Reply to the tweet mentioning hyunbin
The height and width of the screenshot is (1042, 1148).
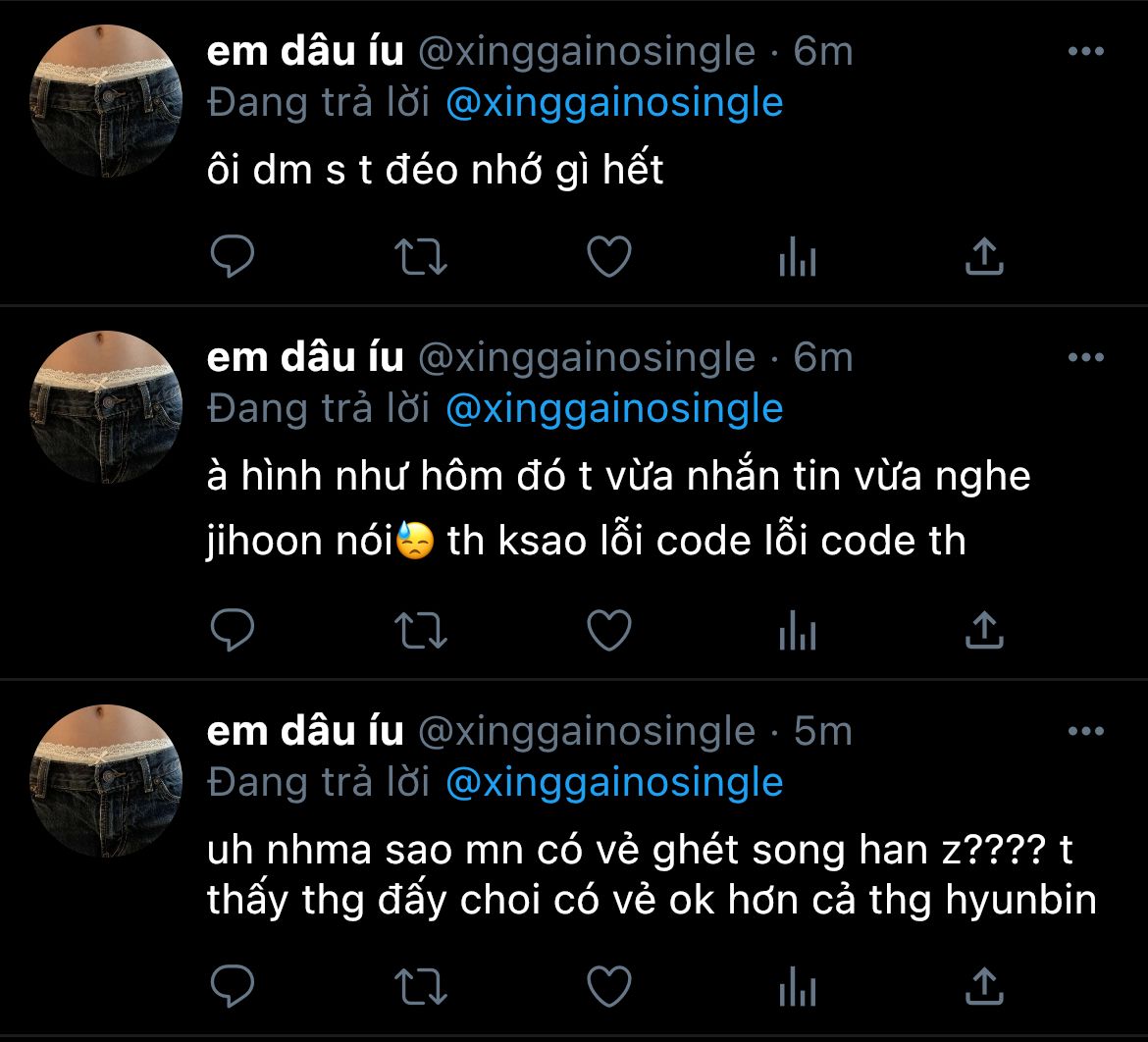[x=233, y=986]
